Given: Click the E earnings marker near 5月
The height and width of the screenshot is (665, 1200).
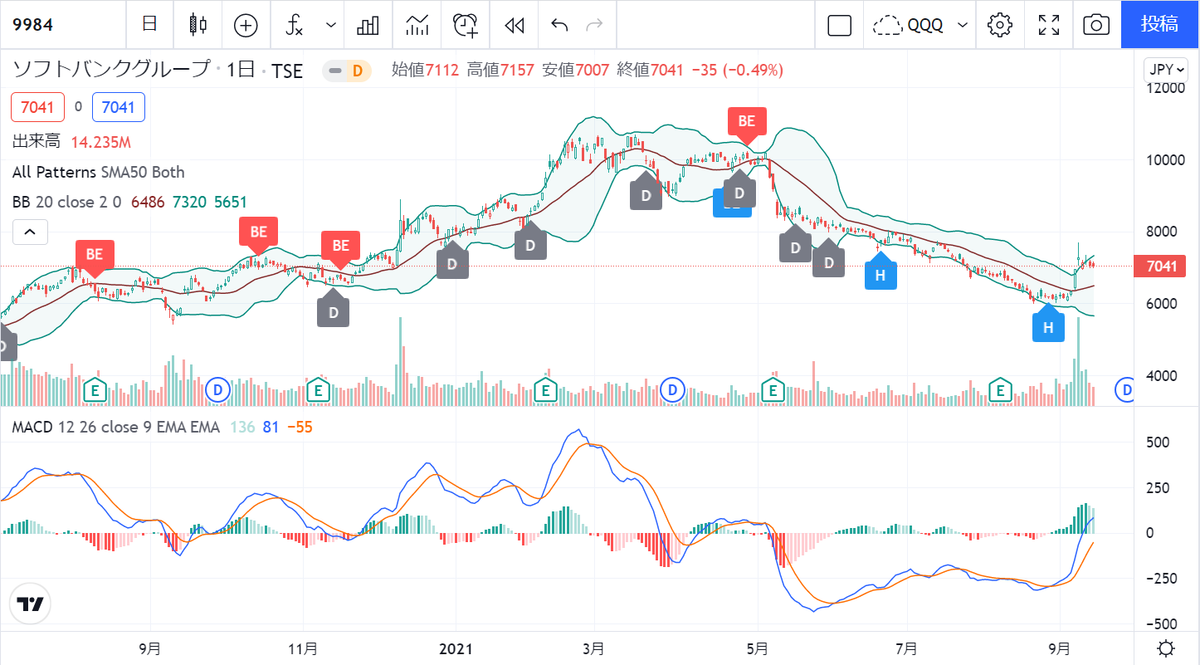Looking at the screenshot, I should pyautogui.click(x=773, y=390).
